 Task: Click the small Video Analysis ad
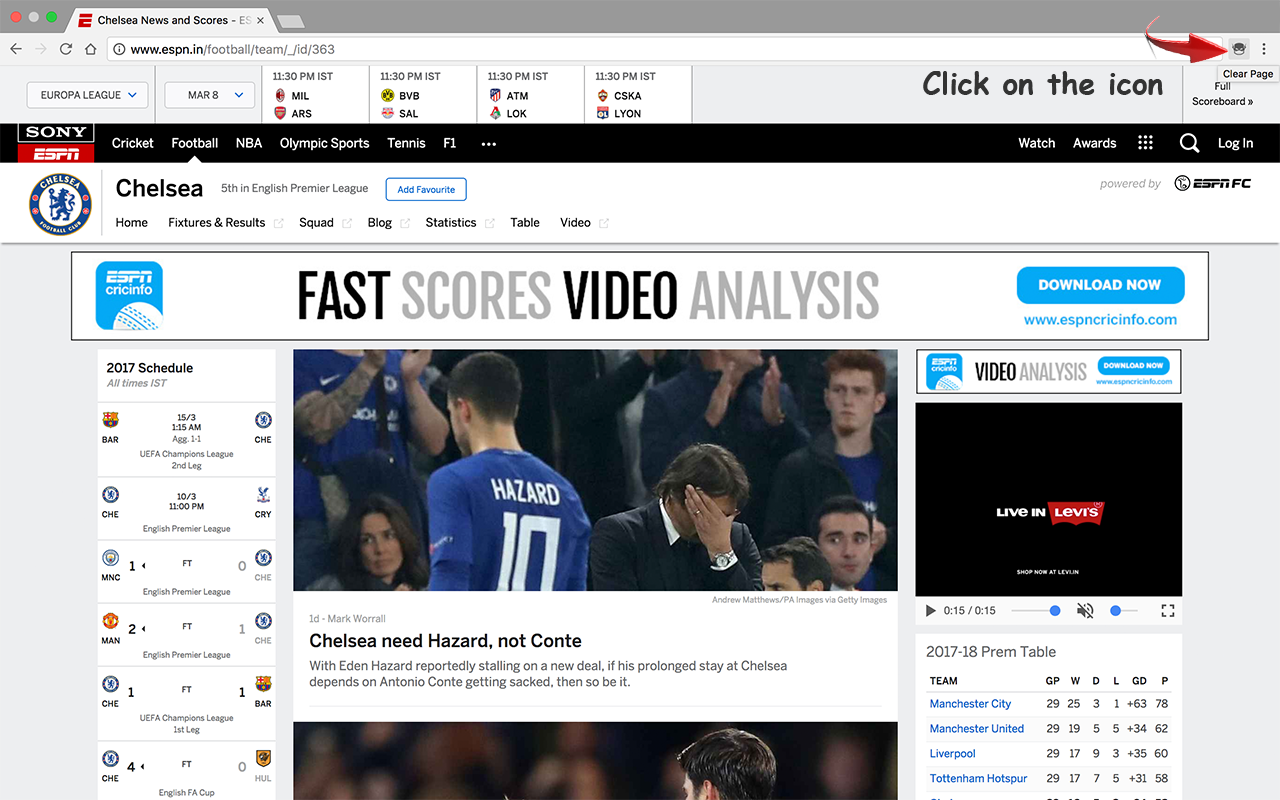coord(1048,371)
